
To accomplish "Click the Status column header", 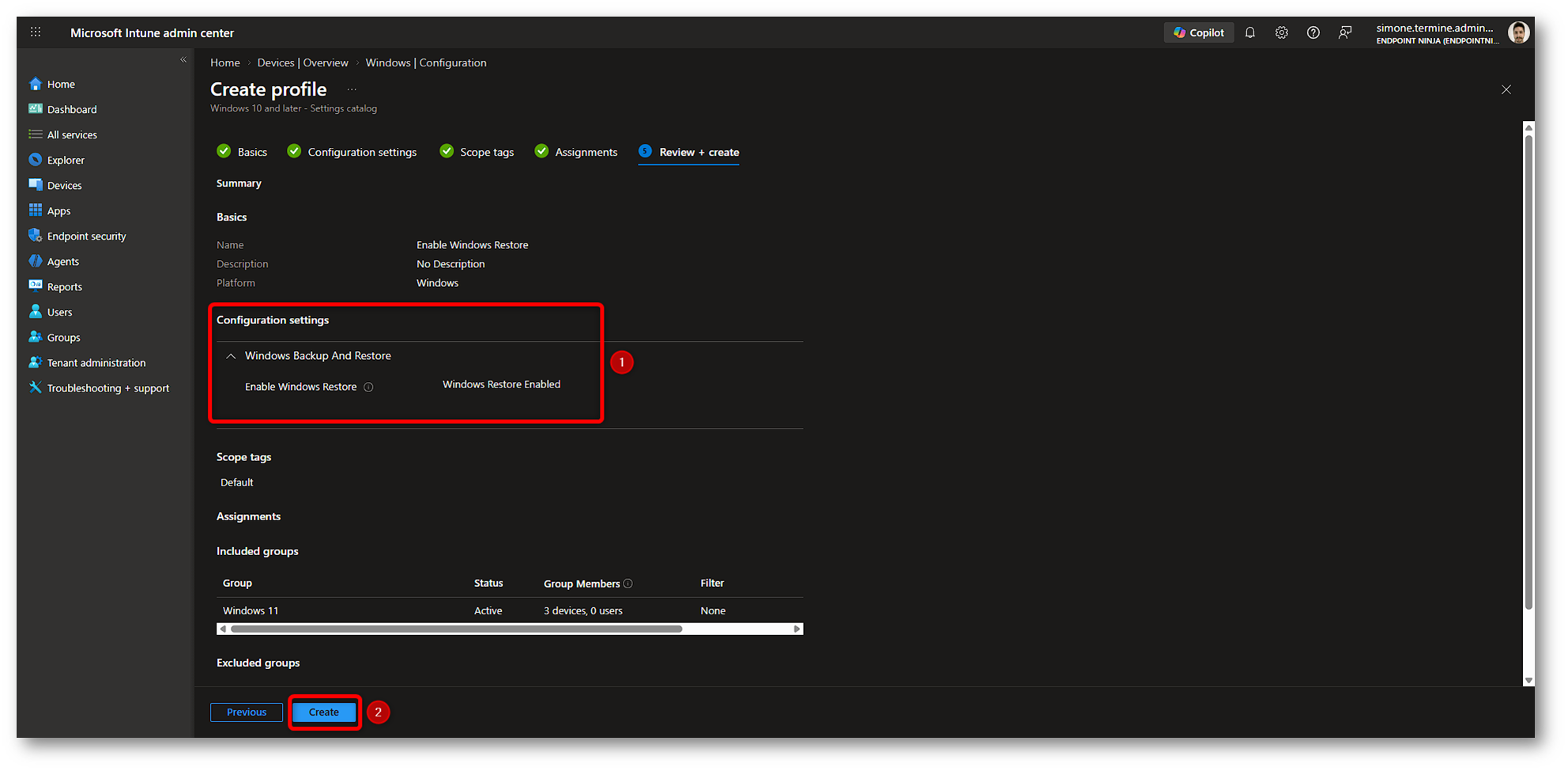I will point(488,583).
